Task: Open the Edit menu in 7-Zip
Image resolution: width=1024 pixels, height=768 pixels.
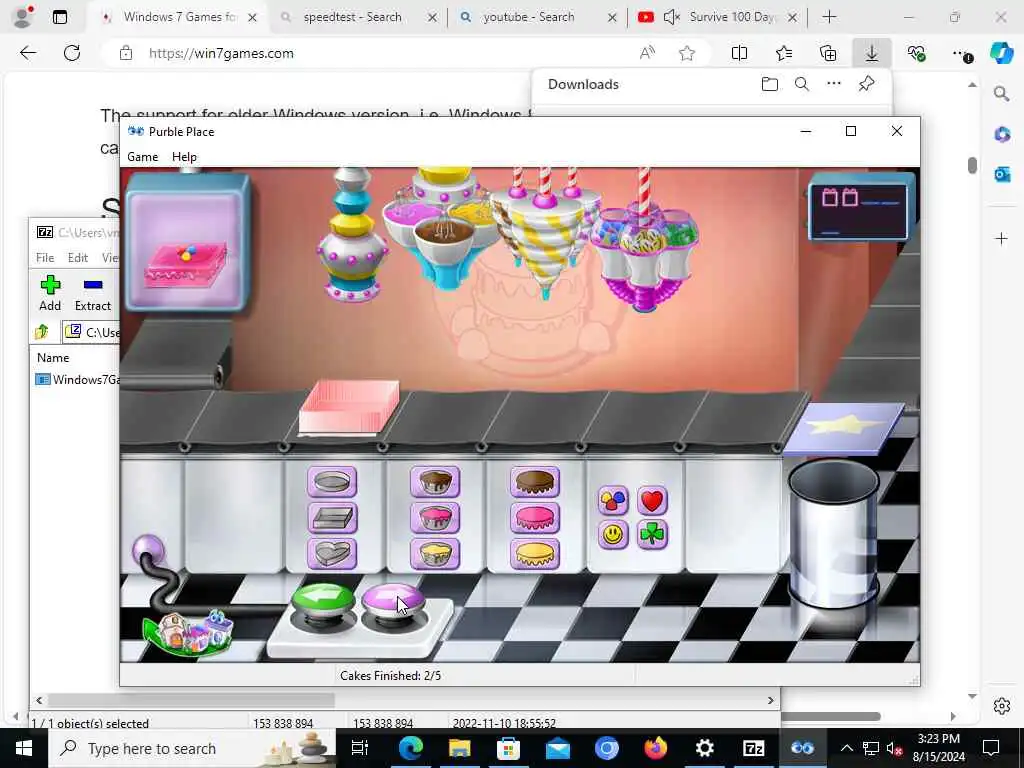Action: pos(78,257)
